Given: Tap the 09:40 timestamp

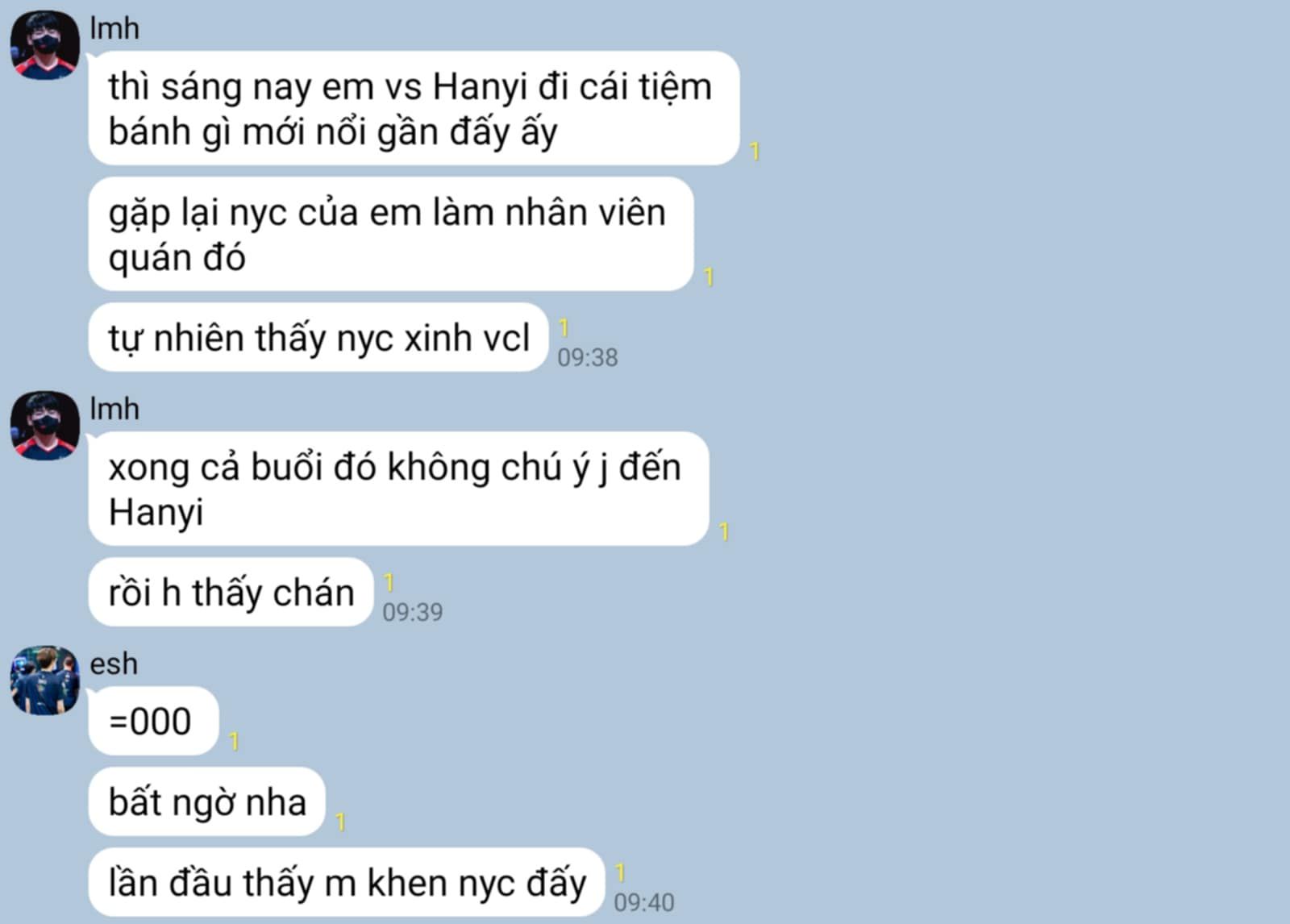Looking at the screenshot, I should pyautogui.click(x=644, y=902).
